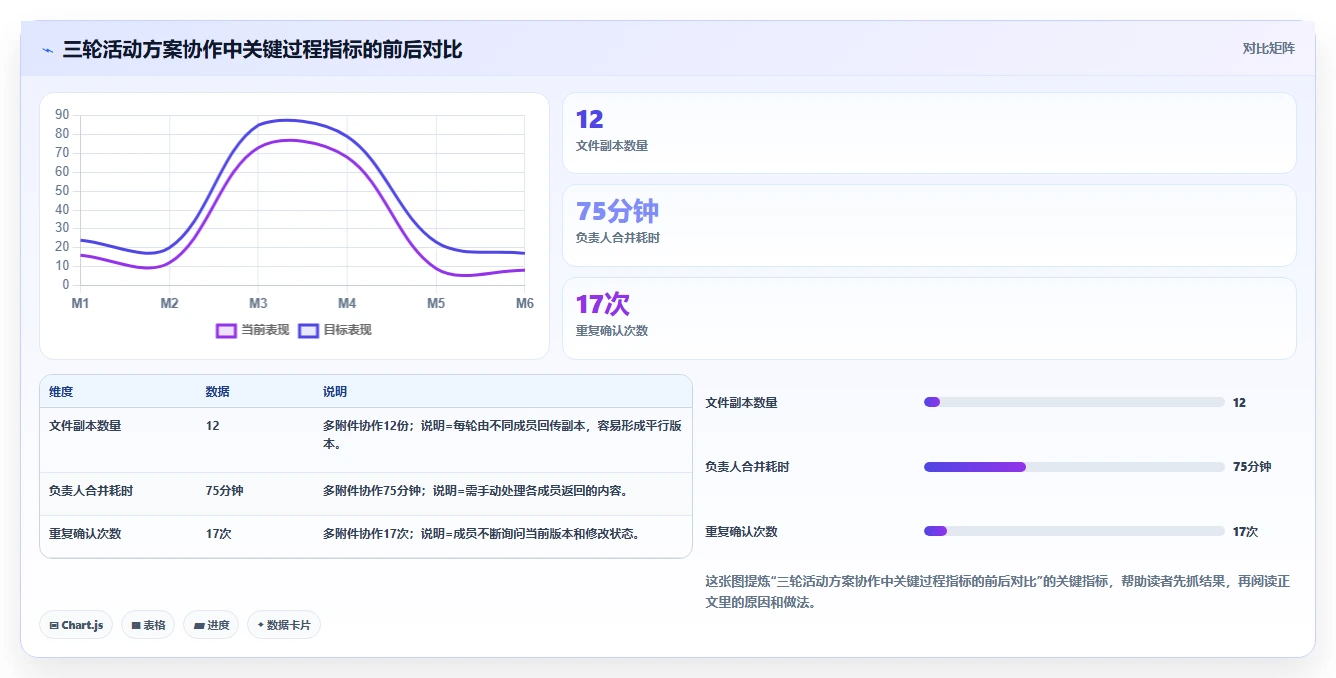The width and height of the screenshot is (1336, 678).
Task: Click the description starting with 多附件协作17次
Action: tap(481, 534)
